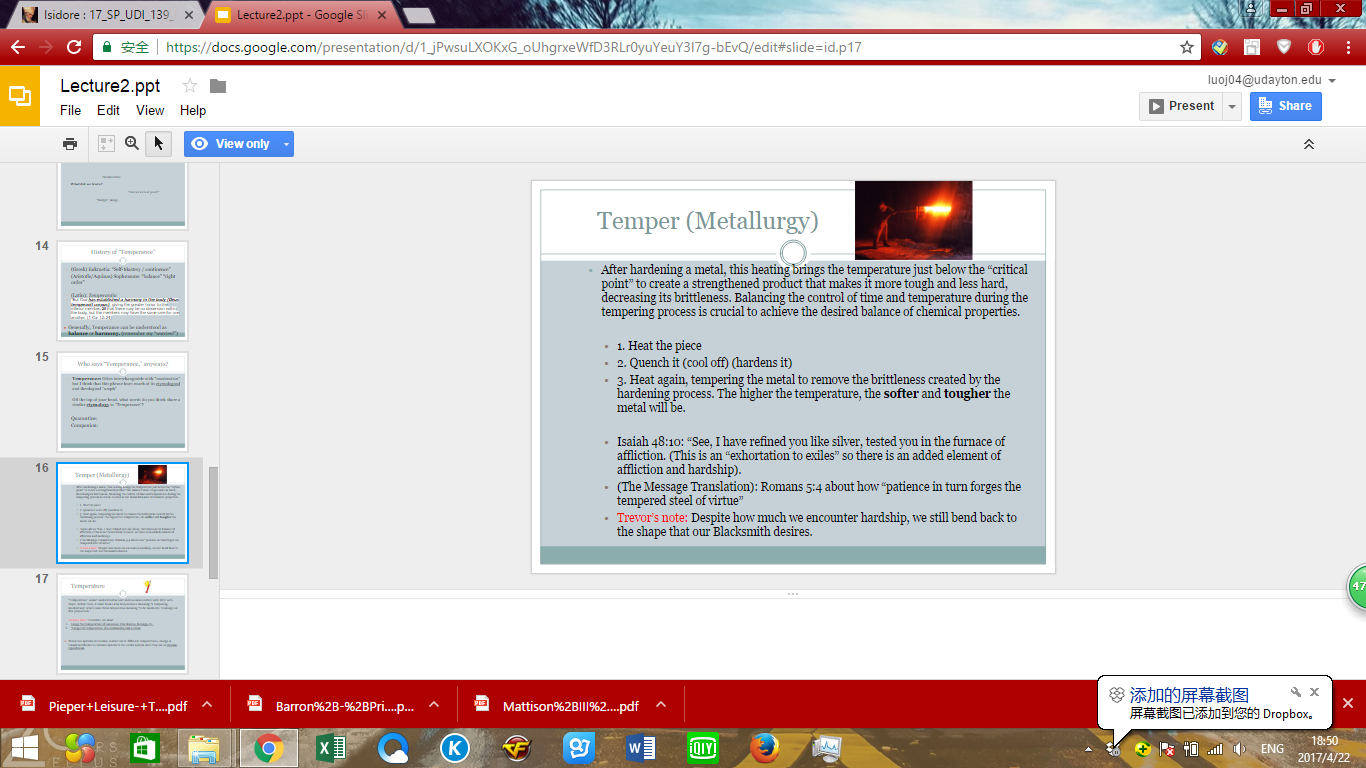Star the Lecture2.ppt presentation
1366x768 pixels.
point(190,86)
